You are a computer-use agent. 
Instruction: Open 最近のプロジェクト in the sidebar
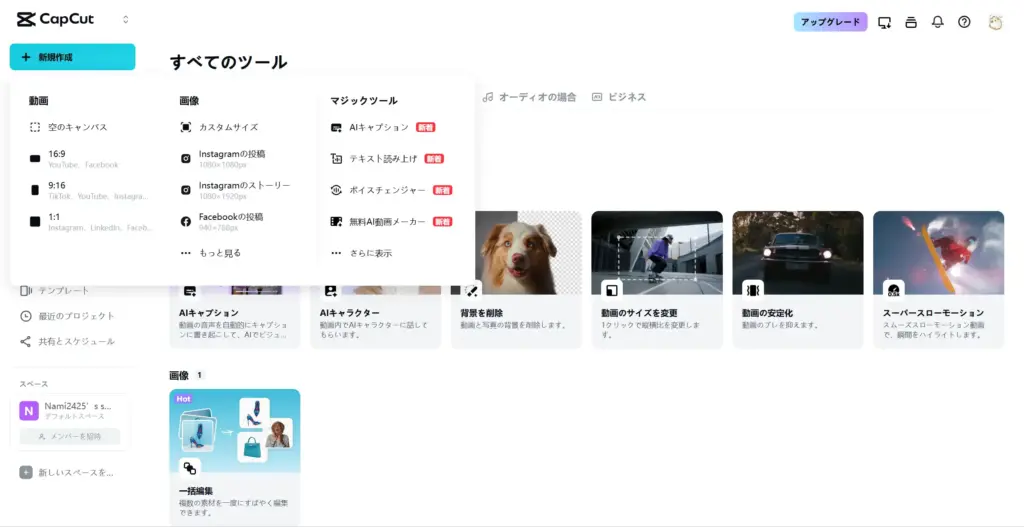pyautogui.click(x=76, y=316)
